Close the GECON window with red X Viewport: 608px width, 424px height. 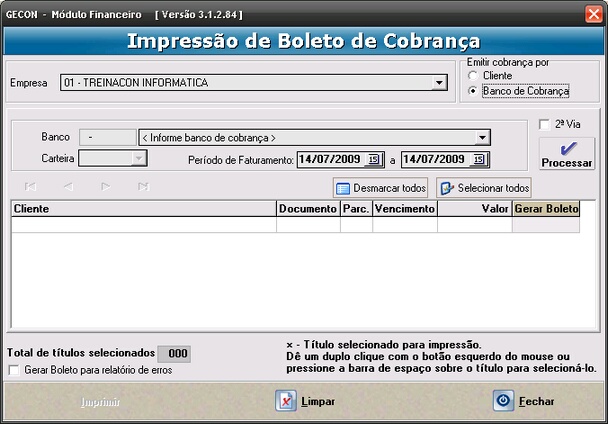[594, 14]
